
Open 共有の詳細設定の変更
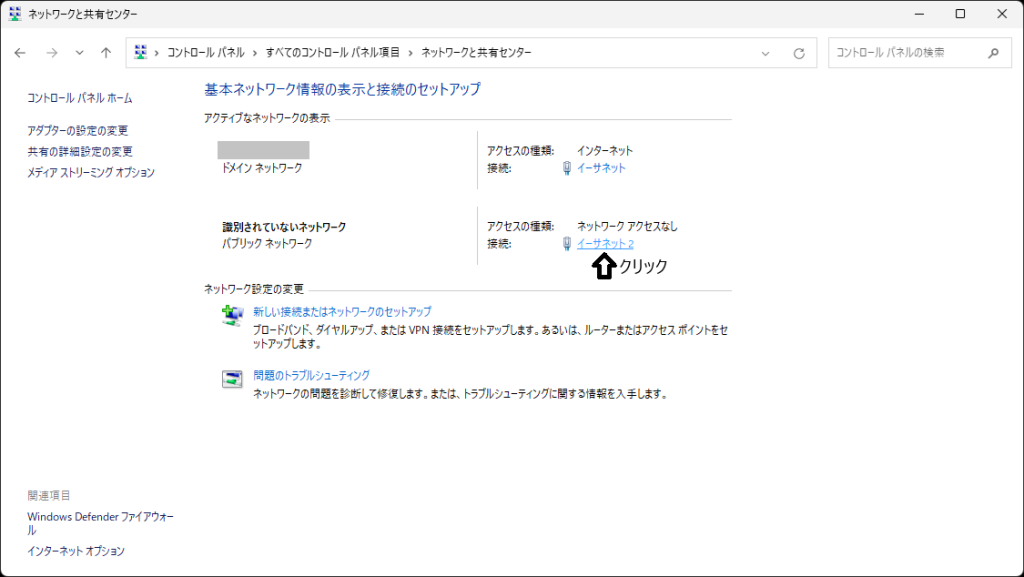[x=80, y=152]
